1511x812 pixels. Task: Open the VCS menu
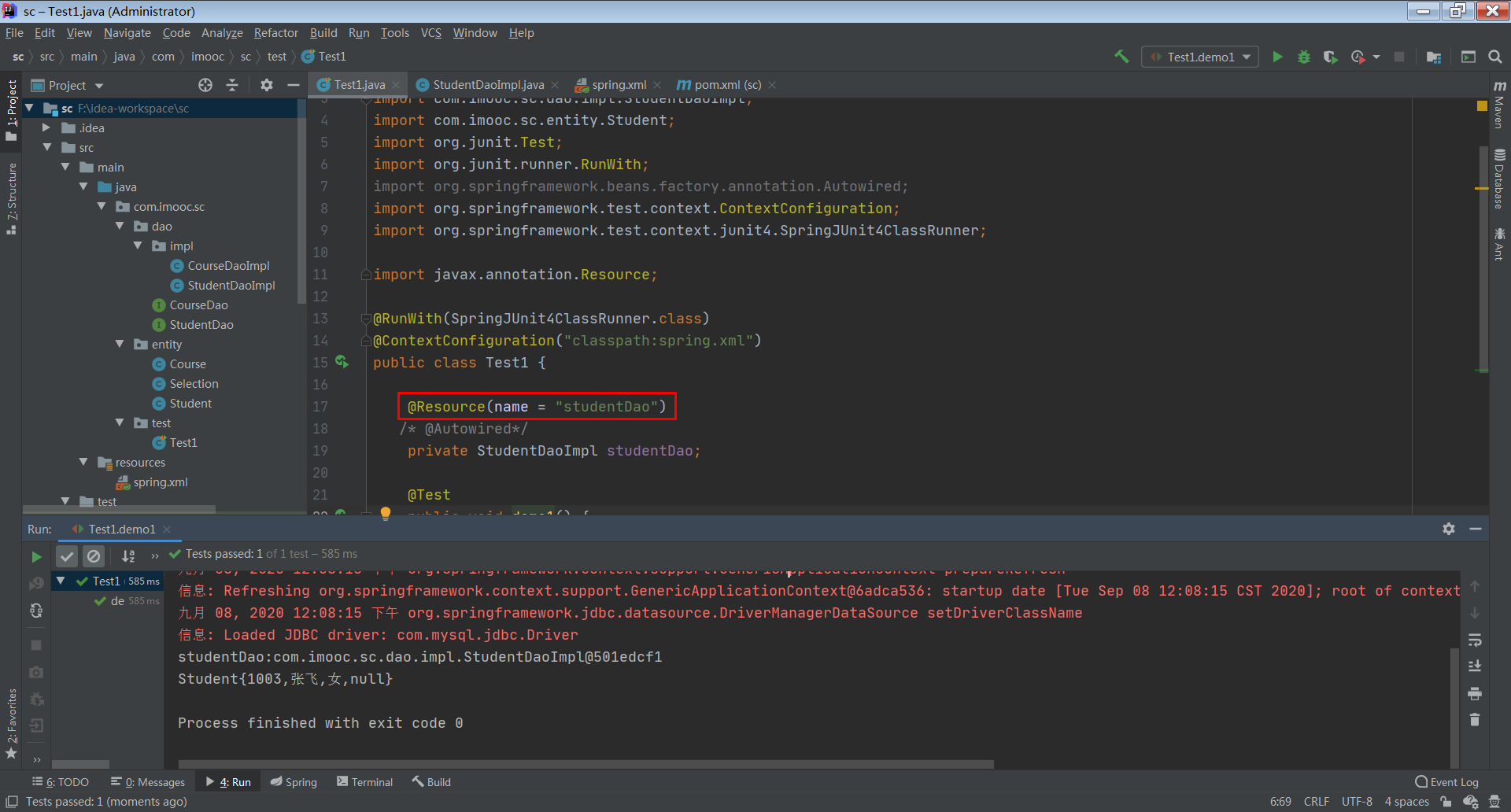click(x=430, y=33)
